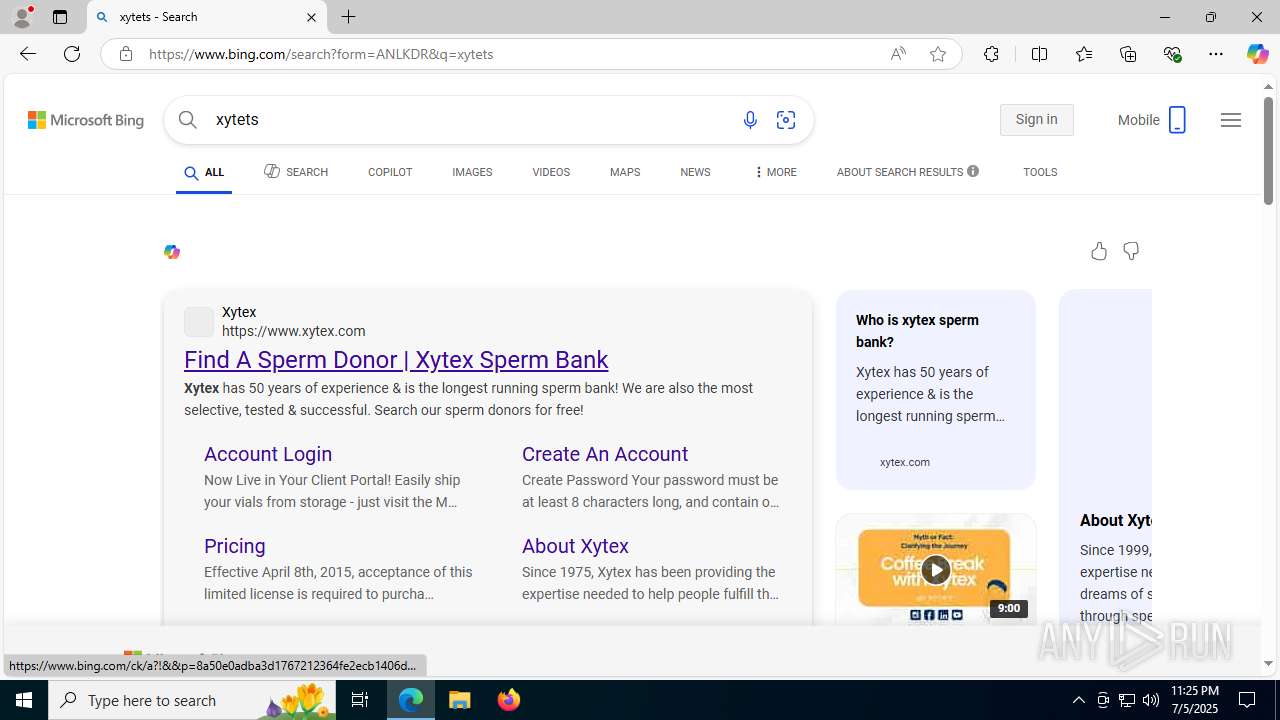Click the xytex.com source label
This screenshot has height=720, width=1280.
click(x=905, y=462)
